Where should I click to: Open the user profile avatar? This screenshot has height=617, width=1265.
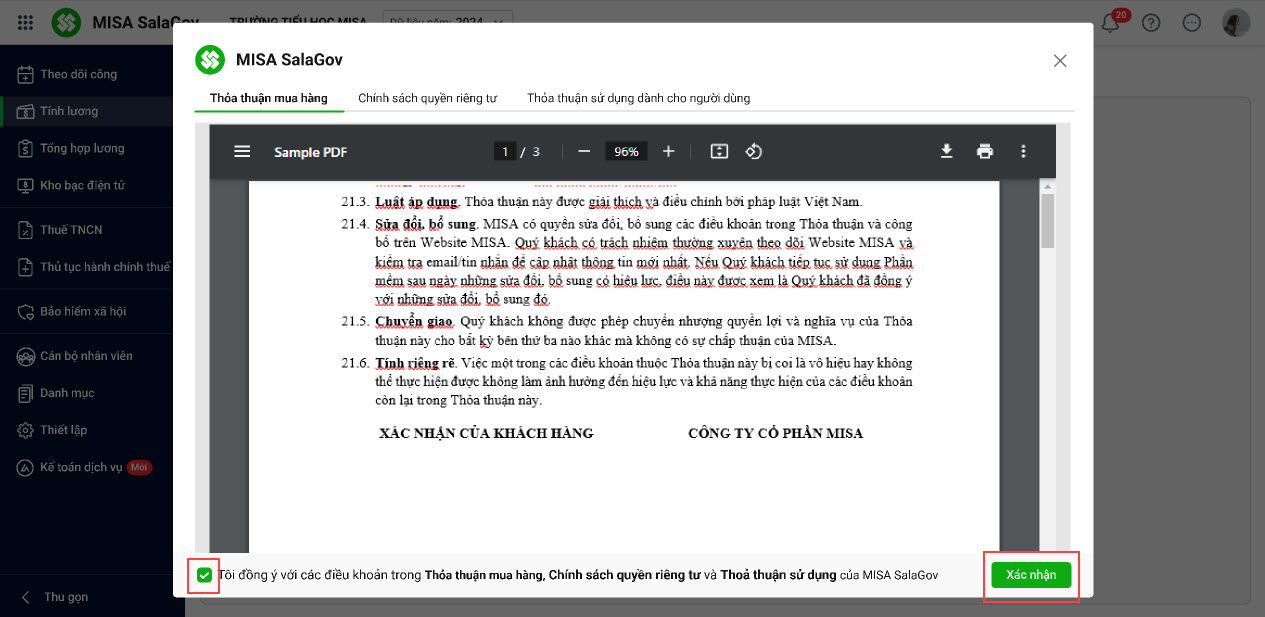(1236, 23)
